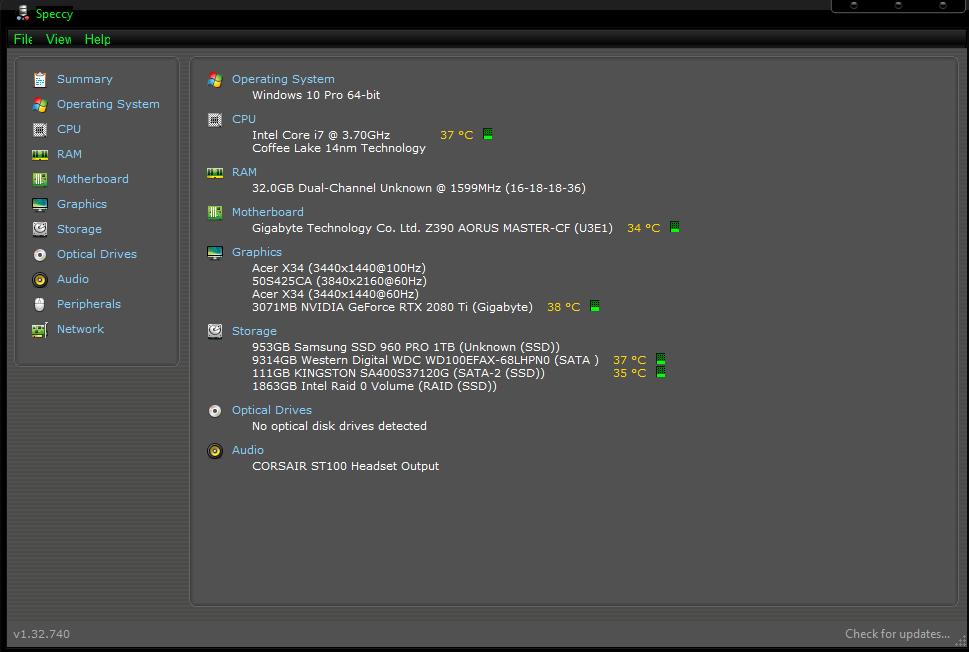
Task: Click the 1863GB Intel Raid 0 Volume line
Action: 374,386
